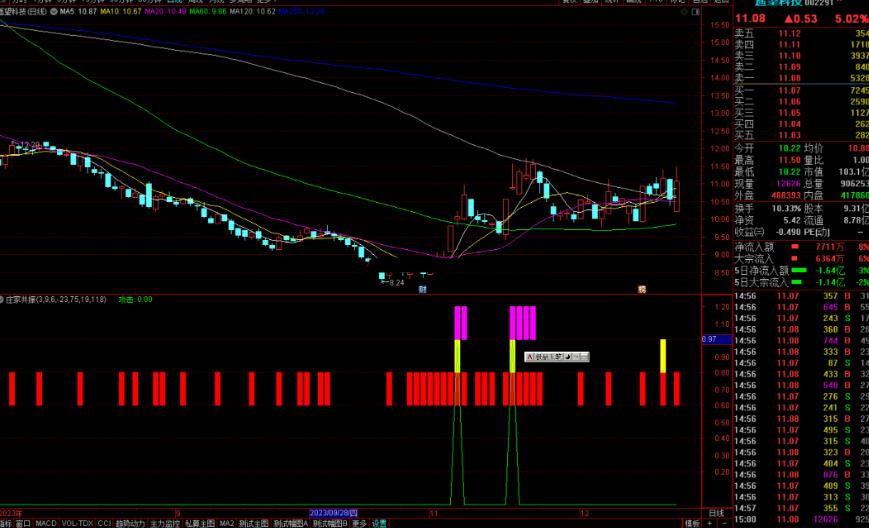This screenshot has width=869, height=528.
Task: Click the 14:57 trade tick row
Action: pos(801,508)
